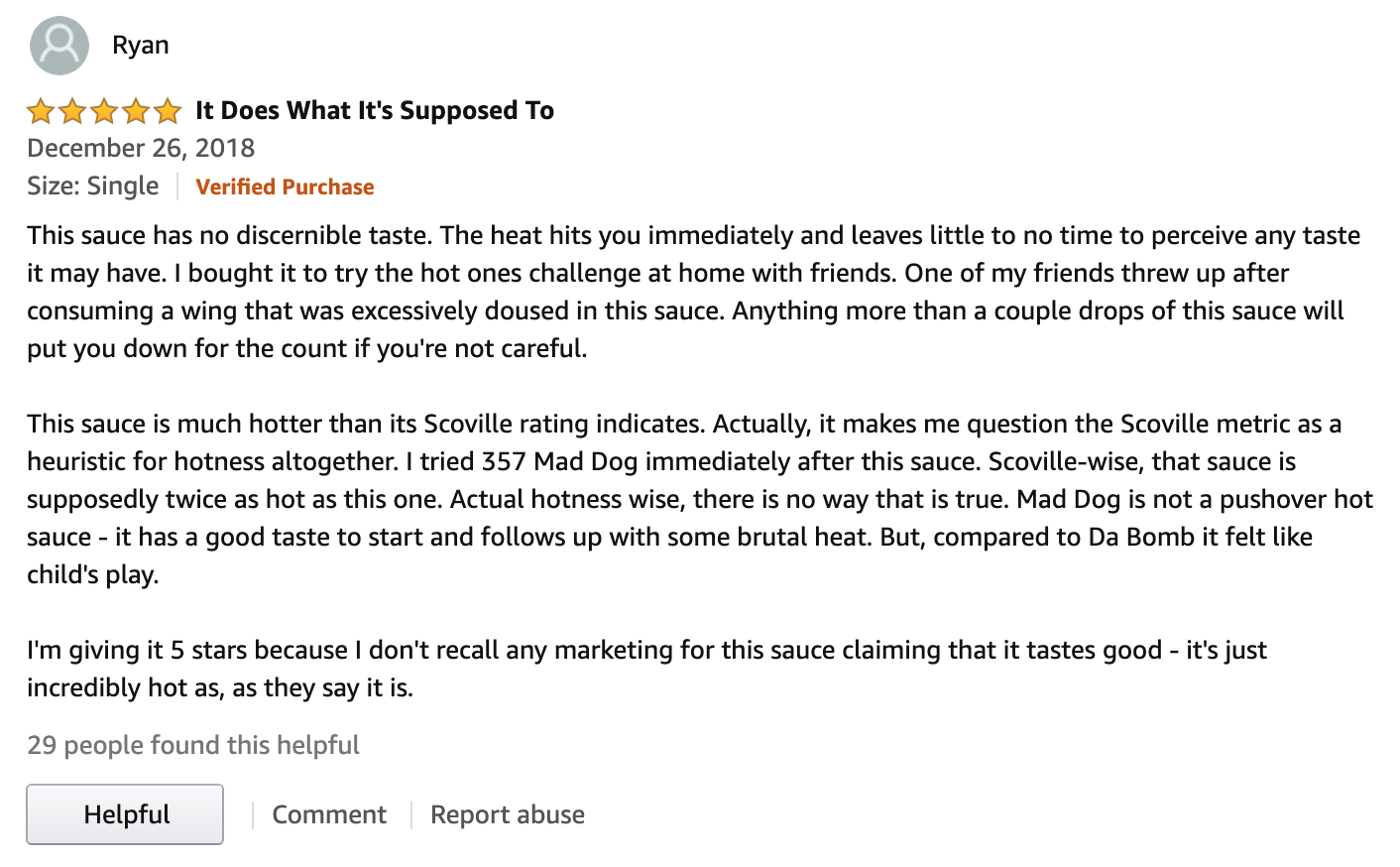Click Ryan's profile avatar icon
Screen dimensions: 1400x867
coord(59,46)
